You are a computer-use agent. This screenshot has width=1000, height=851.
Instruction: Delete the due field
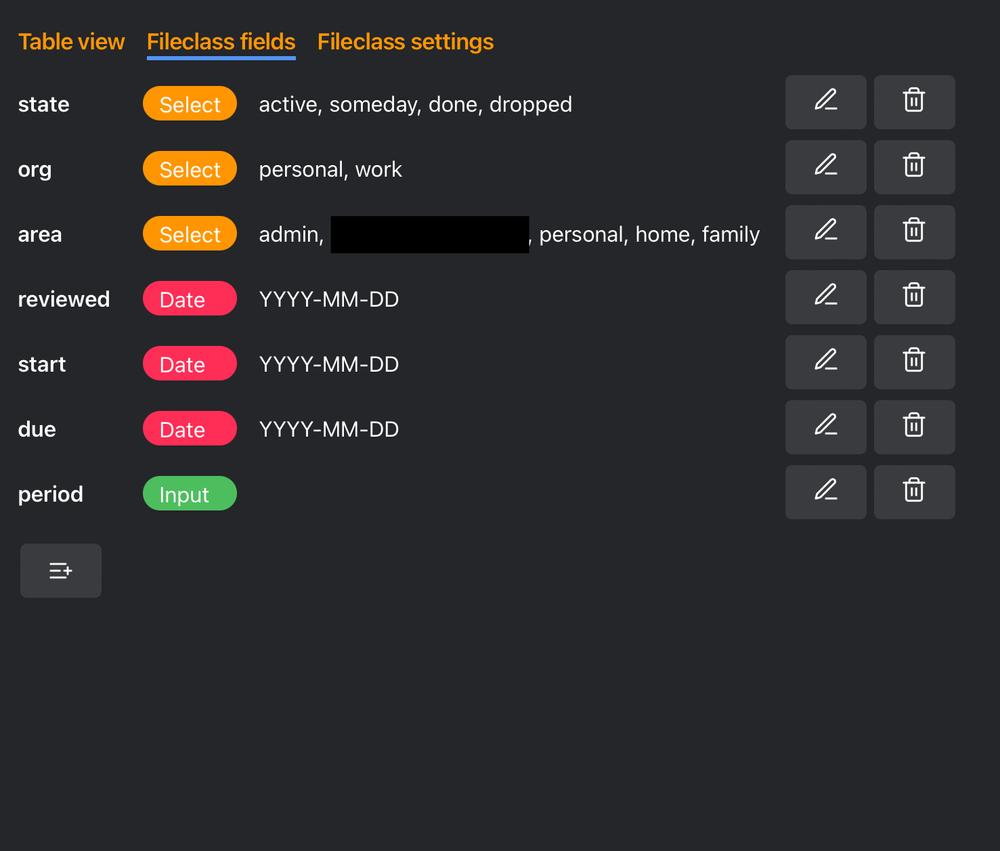pos(913,427)
